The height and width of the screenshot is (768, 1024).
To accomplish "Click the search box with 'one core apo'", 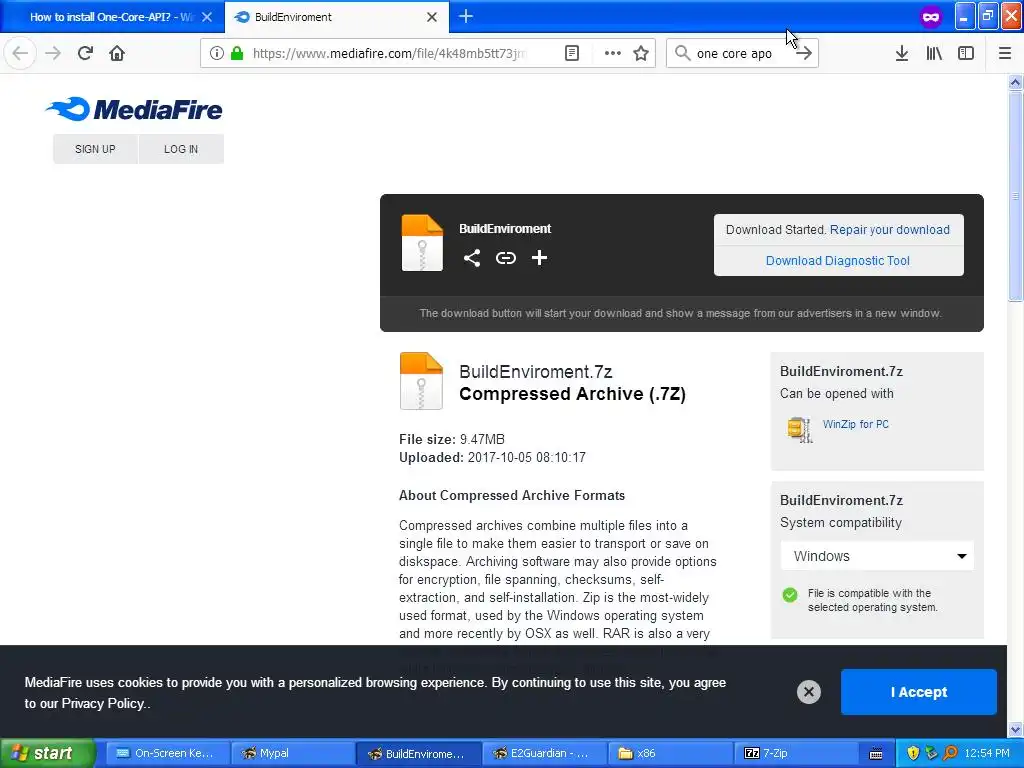I will pyautogui.click(x=741, y=53).
